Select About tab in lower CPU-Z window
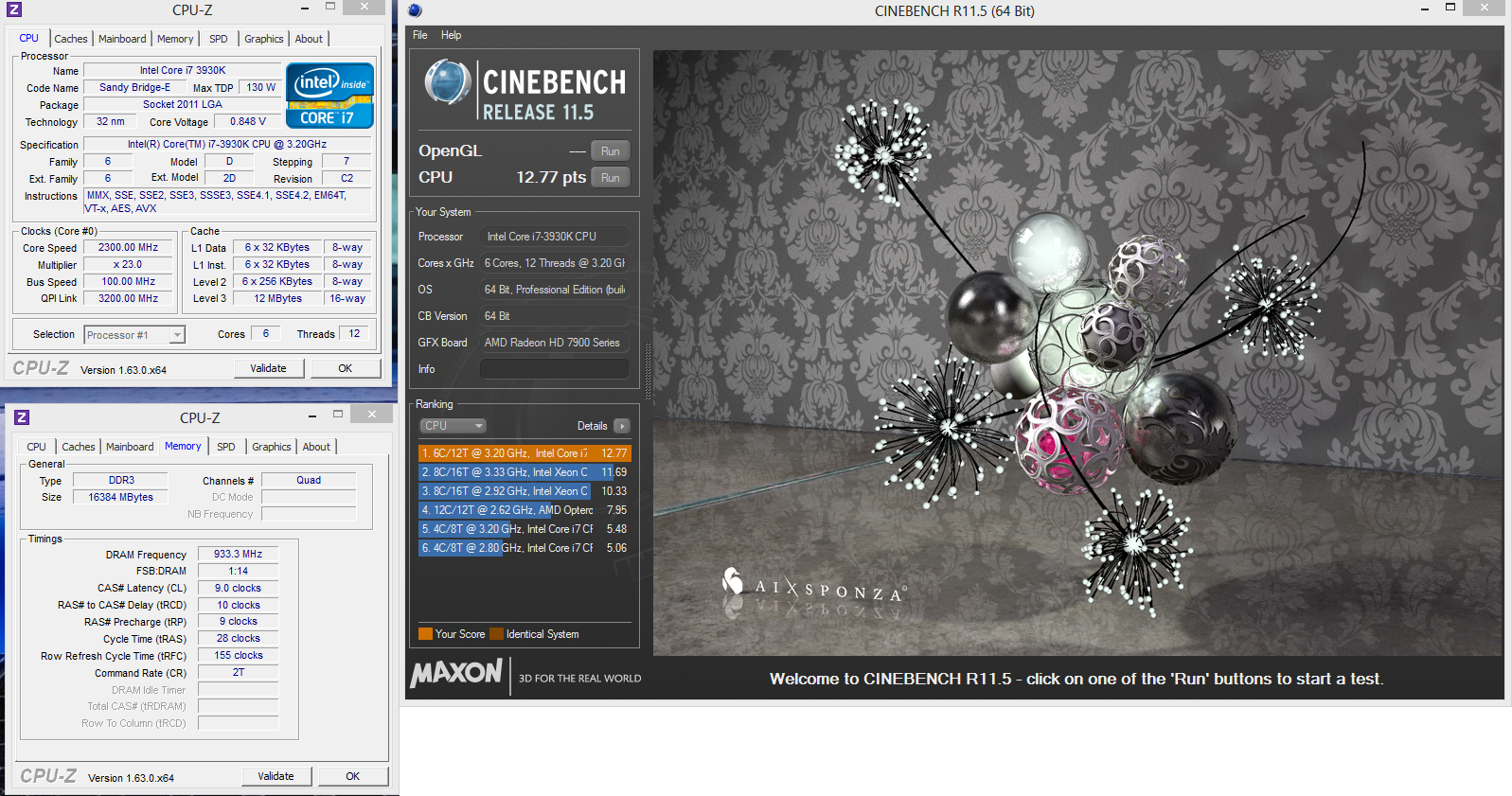This screenshot has width=1512, height=796. click(316, 447)
